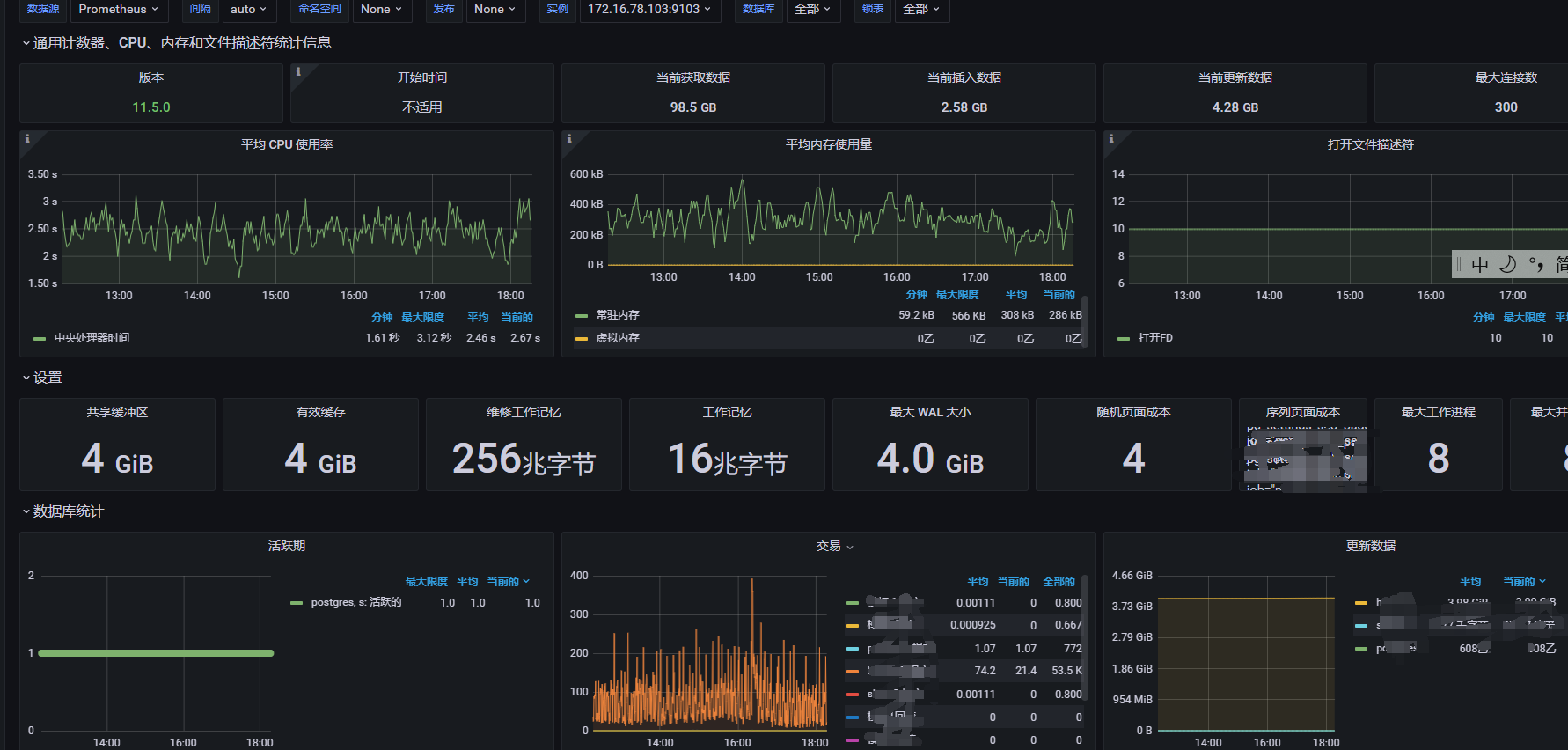Open the database 全部 dropdown
This screenshot has height=750, width=1568.
tap(812, 10)
